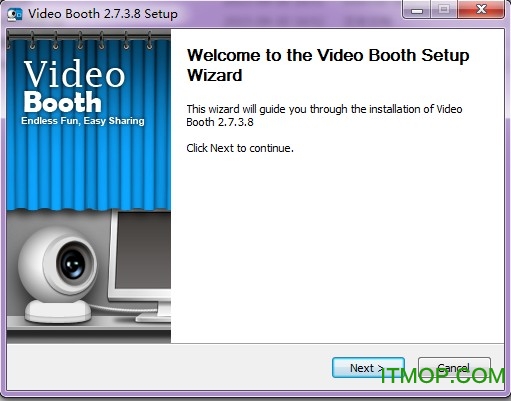Click the "Welcome to the Video Booth Setup Wizard" heading
511x401 pixels.
[x=328, y=65]
